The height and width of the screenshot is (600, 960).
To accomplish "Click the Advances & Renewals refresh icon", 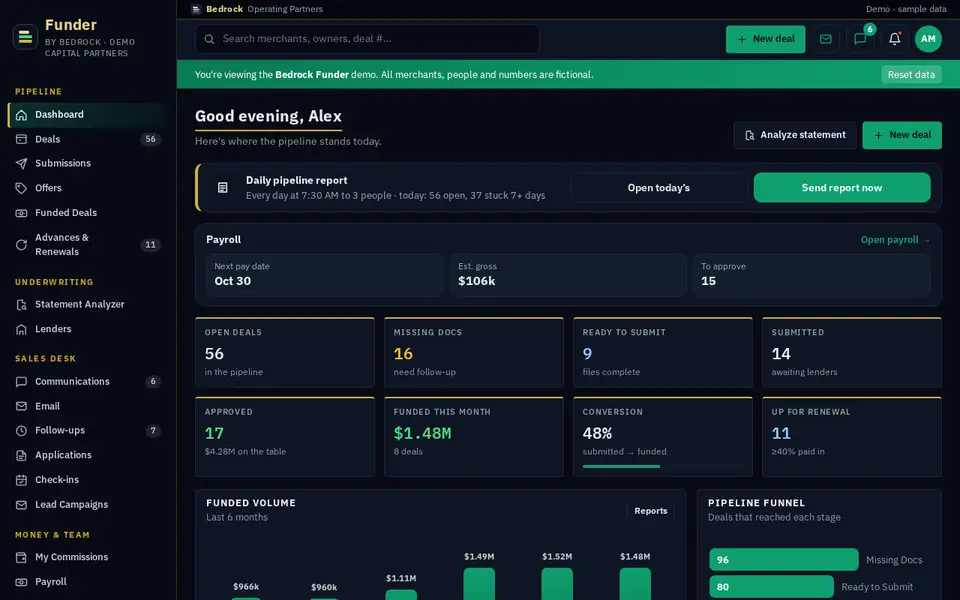I will tap(21, 245).
